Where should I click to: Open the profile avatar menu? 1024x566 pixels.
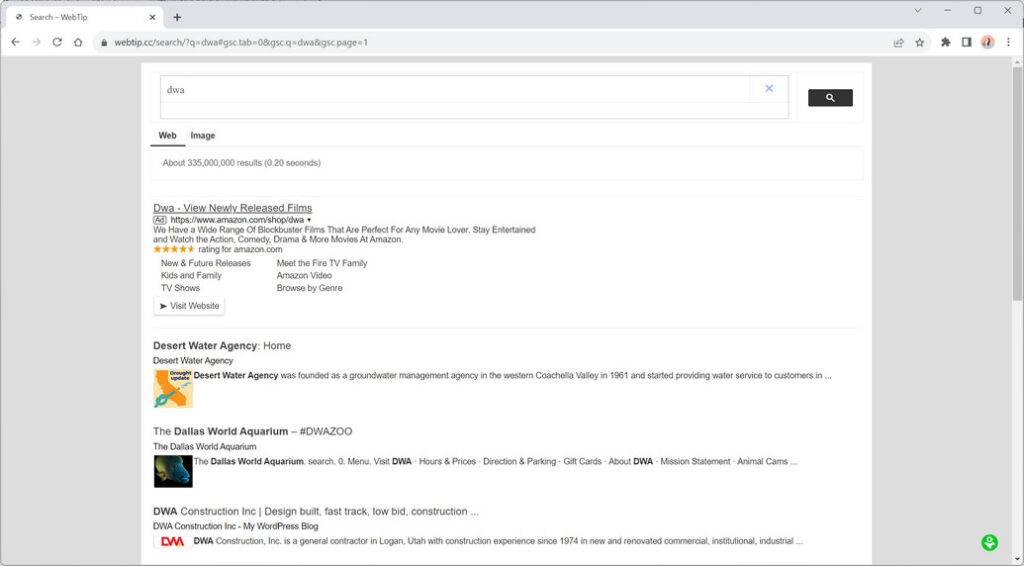coord(987,42)
